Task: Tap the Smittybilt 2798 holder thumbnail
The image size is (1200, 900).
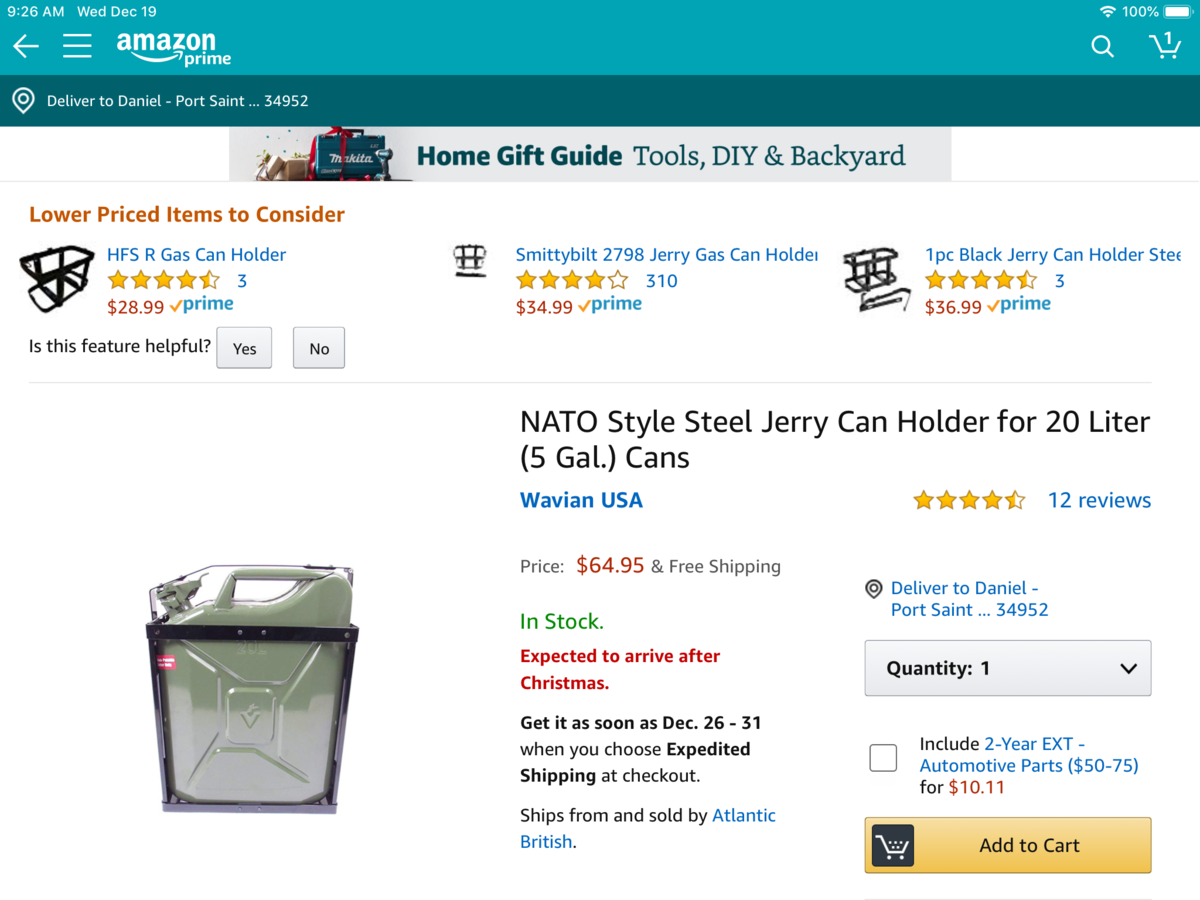Action: click(x=470, y=262)
